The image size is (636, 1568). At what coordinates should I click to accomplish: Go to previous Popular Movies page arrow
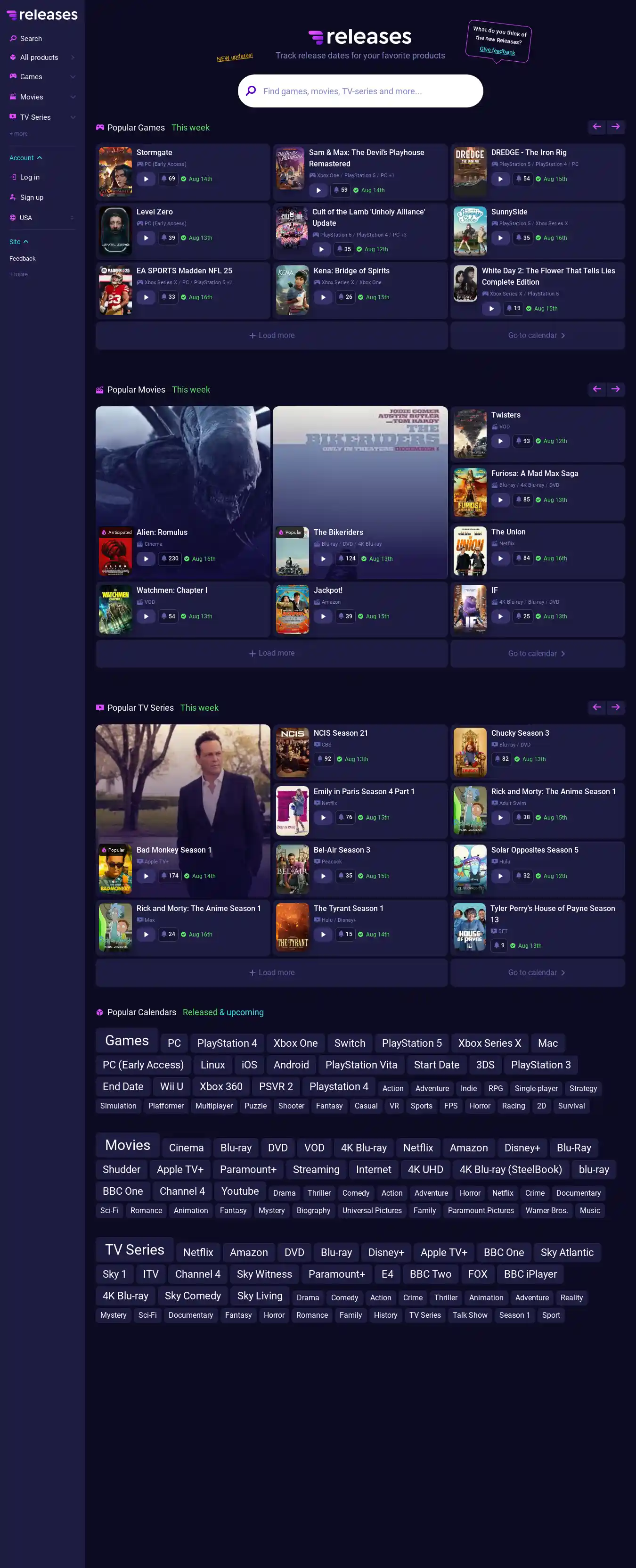597,389
